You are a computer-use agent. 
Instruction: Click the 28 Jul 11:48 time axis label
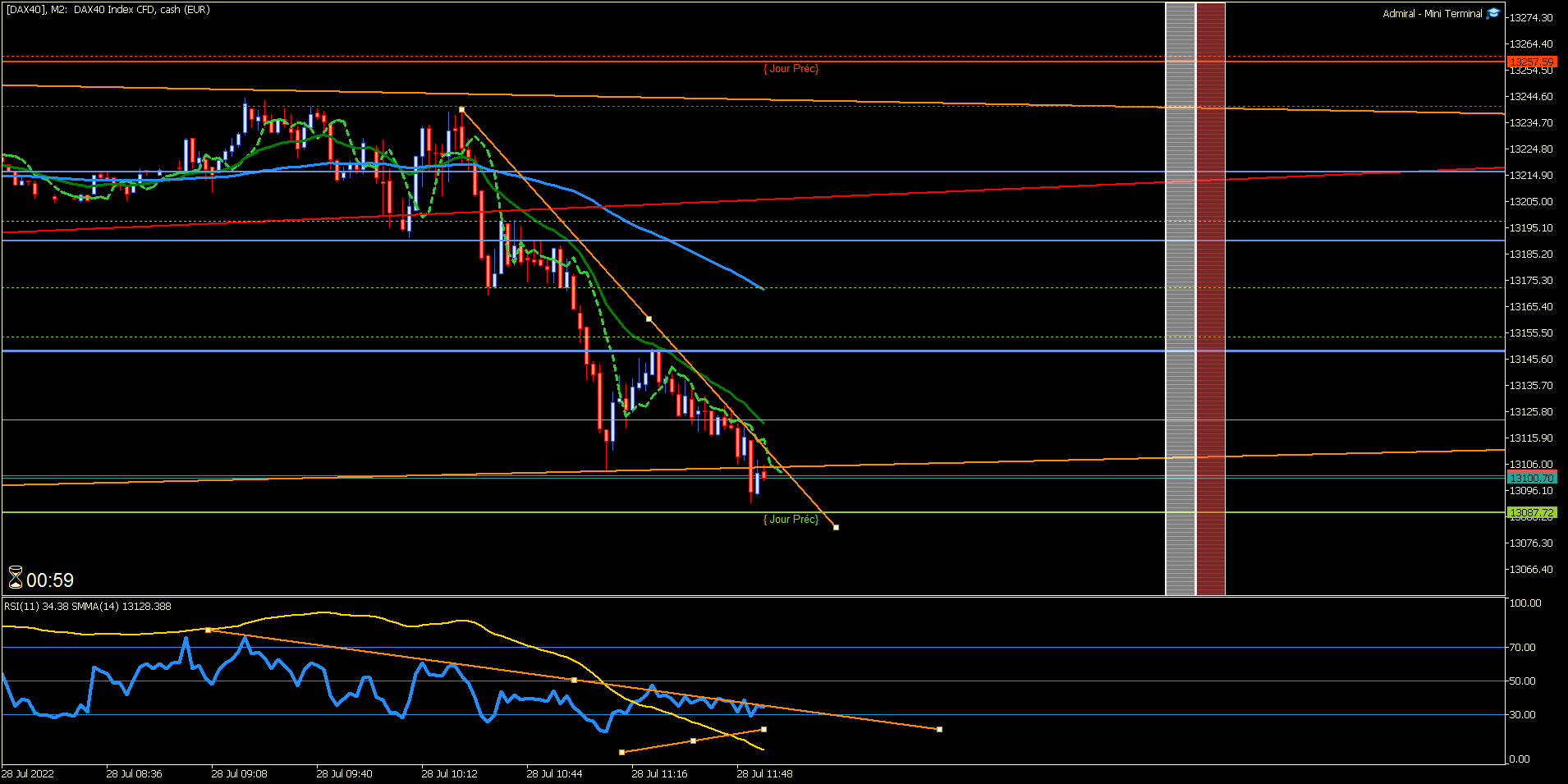[x=764, y=773]
